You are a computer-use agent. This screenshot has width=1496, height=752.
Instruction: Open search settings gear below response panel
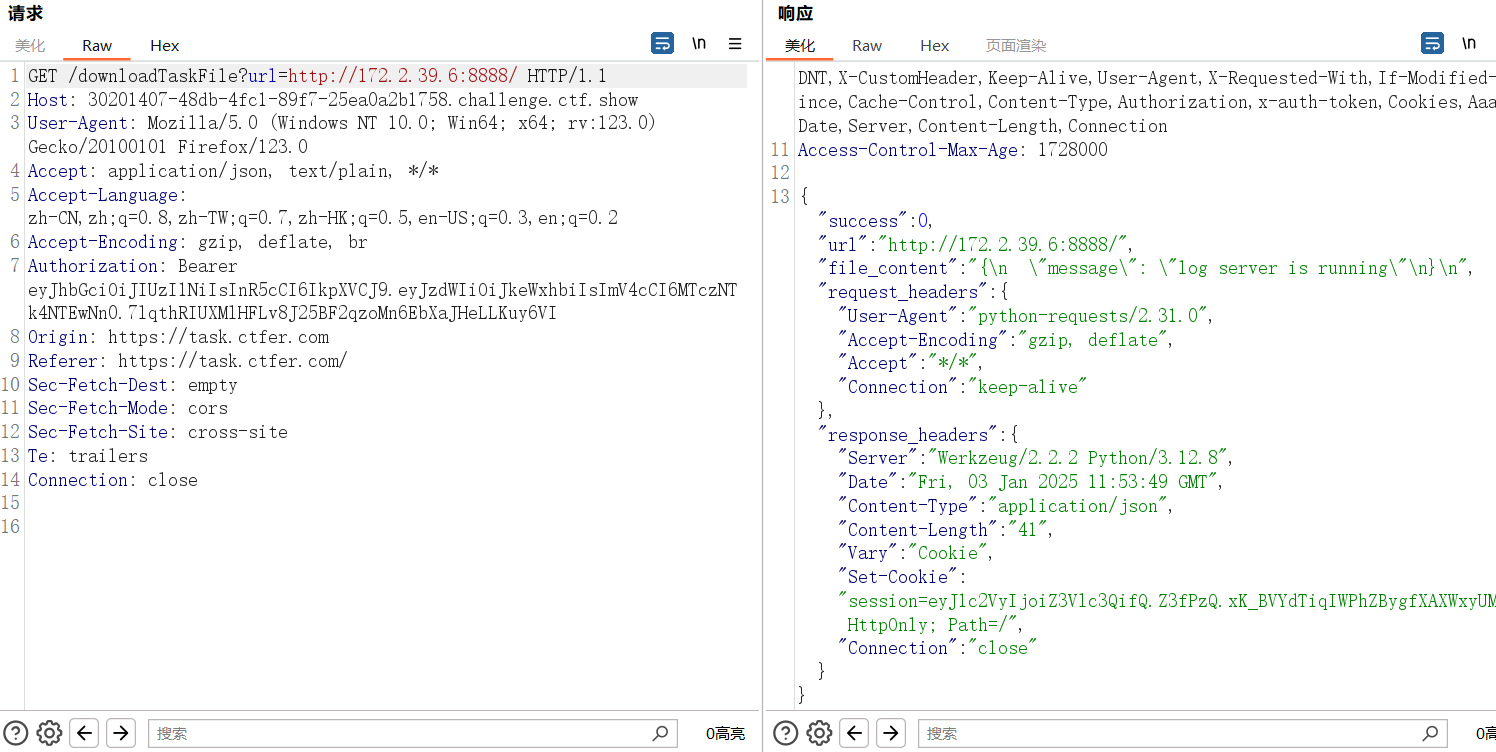tap(819, 733)
